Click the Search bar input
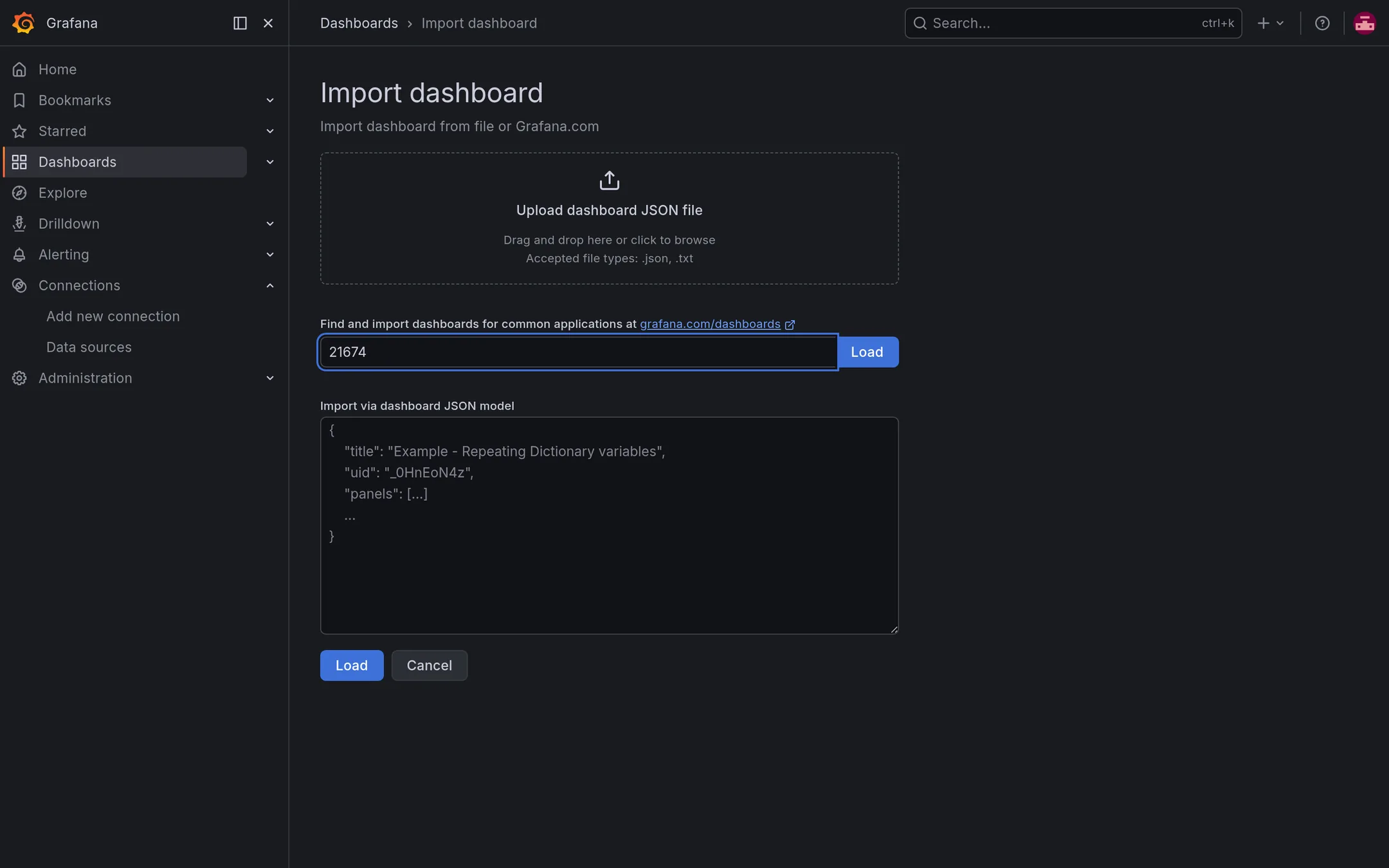Viewport: 1389px width, 868px height. tap(1073, 23)
